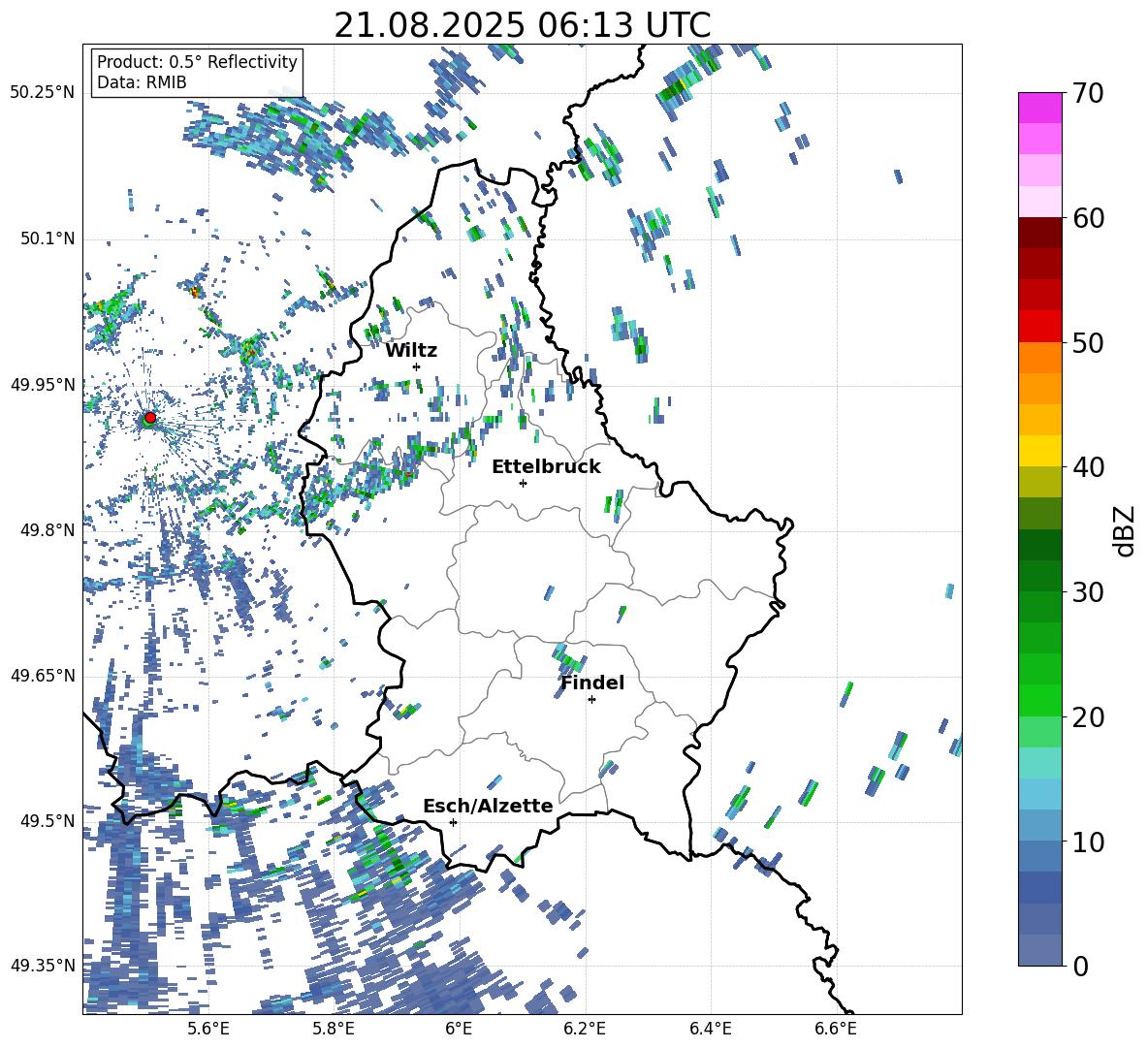Click the yellow colorbar segment above 40
This screenshot has height=1048, width=1148.
(x=1039, y=451)
